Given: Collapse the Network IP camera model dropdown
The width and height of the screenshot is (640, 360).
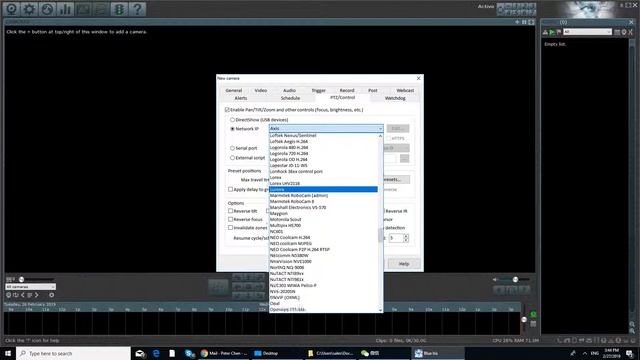Looking at the screenshot, I should (380, 129).
